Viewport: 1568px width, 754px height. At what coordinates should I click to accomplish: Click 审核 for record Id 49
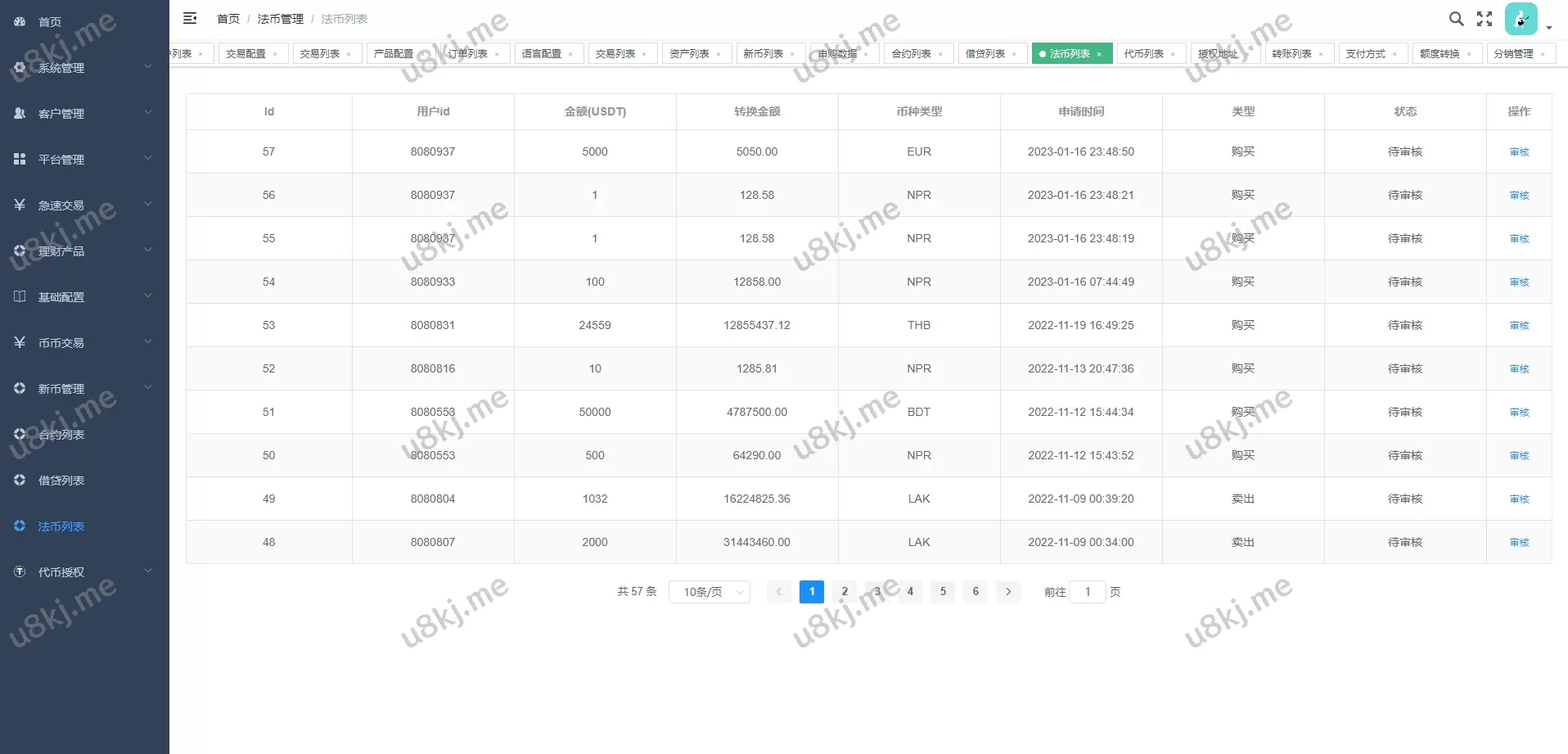click(1519, 499)
